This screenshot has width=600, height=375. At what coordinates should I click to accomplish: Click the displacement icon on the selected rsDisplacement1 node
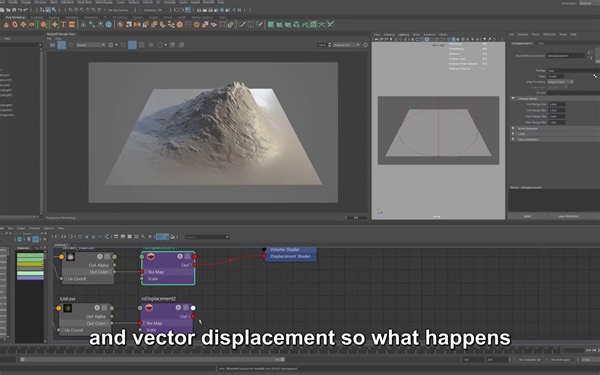point(150,257)
